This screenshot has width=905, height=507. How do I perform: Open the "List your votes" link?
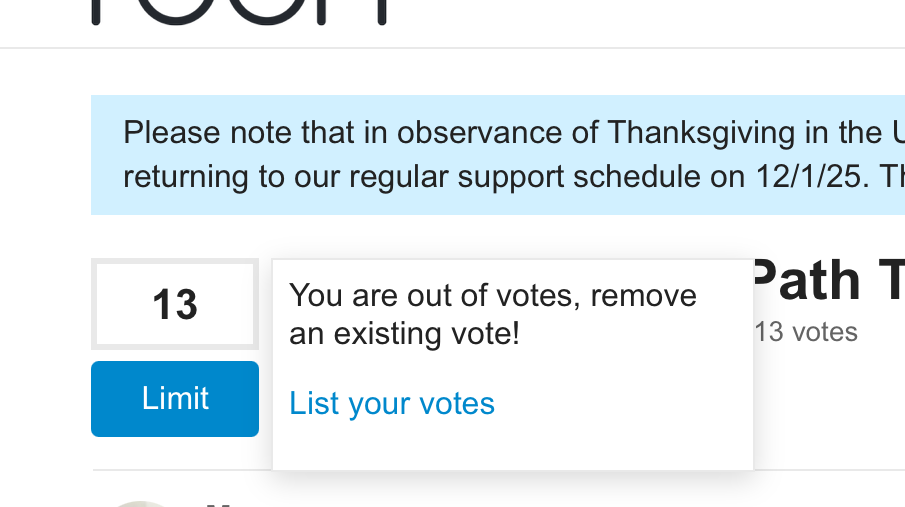click(x=392, y=403)
